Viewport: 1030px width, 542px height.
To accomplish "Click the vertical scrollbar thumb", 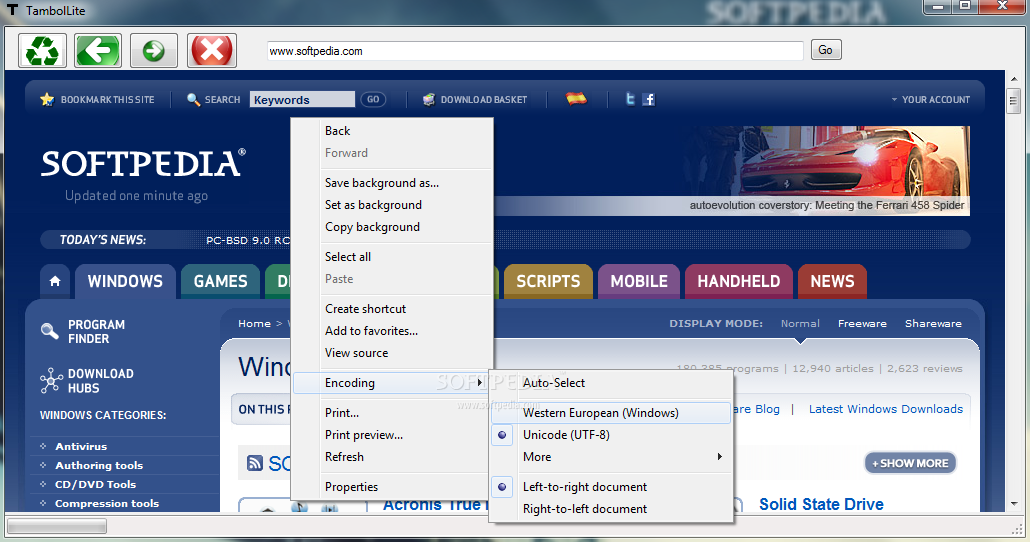I will coord(1014,101).
